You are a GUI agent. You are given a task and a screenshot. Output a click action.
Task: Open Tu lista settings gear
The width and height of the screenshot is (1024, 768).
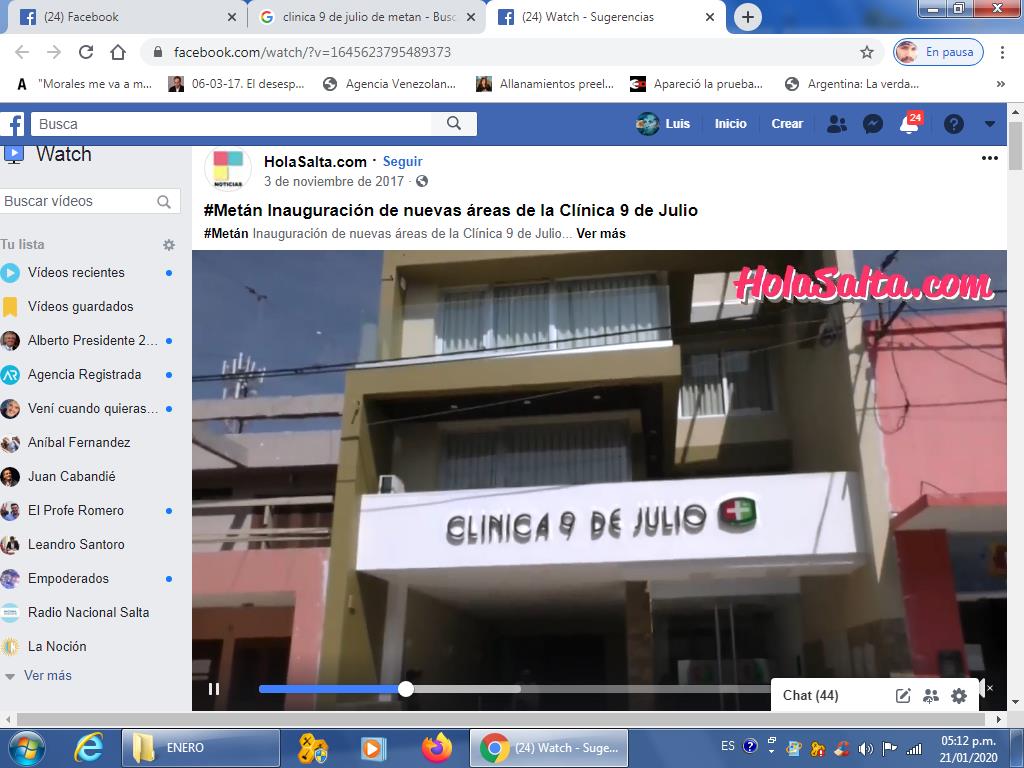168,245
